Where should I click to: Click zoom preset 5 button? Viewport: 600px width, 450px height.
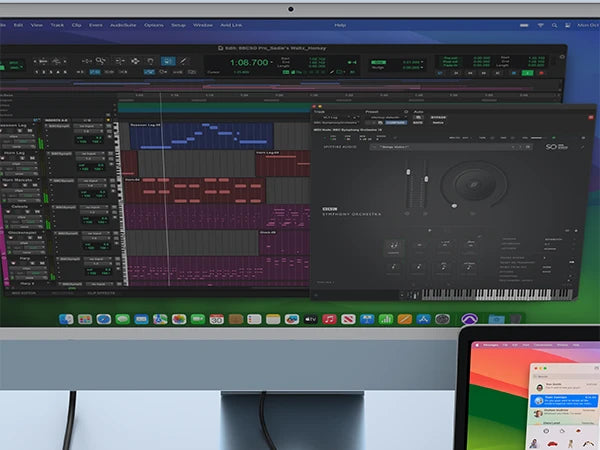[x=65, y=72]
